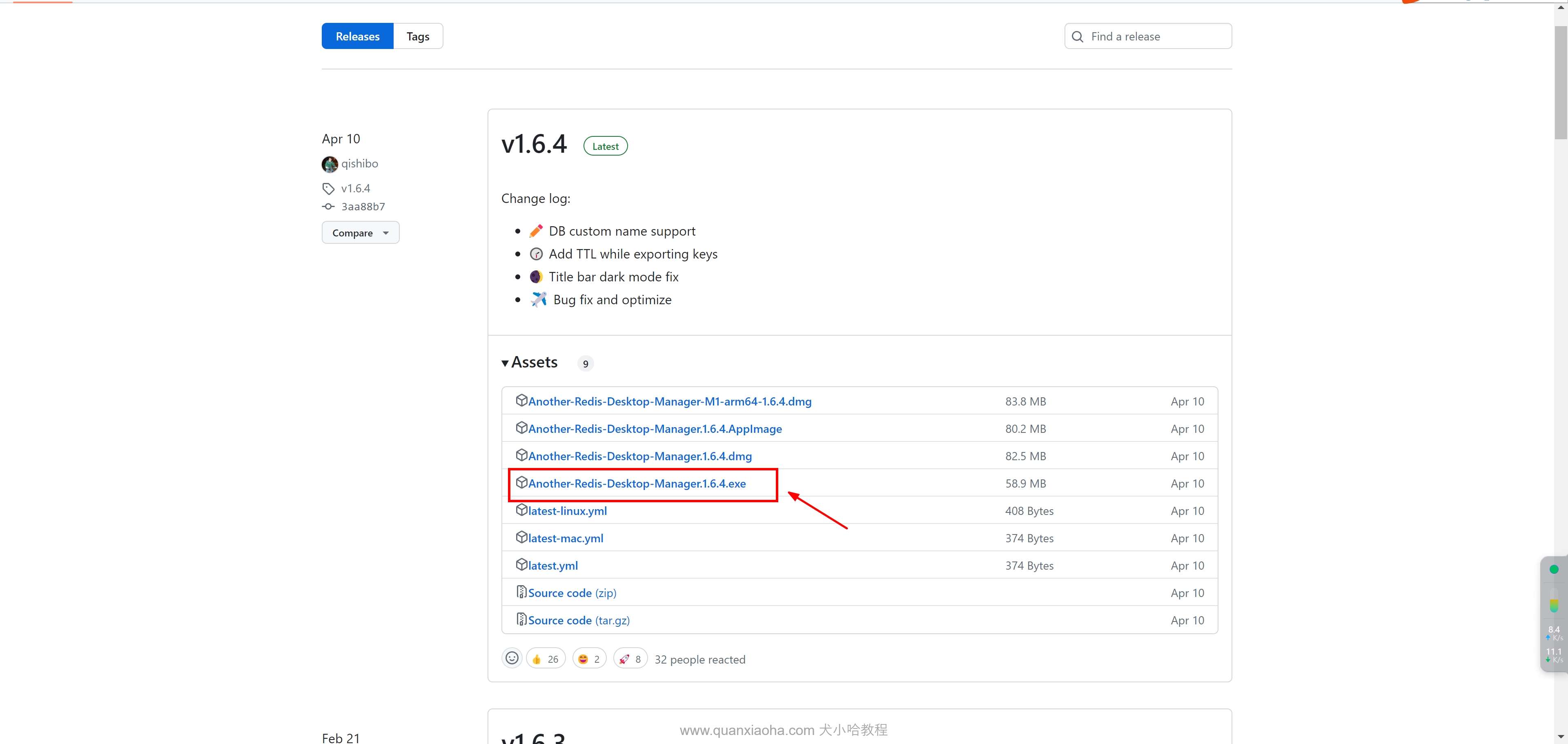Screen dimensions: 1568x744
Task: Open the add reaction smiley button
Action: (512, 658)
